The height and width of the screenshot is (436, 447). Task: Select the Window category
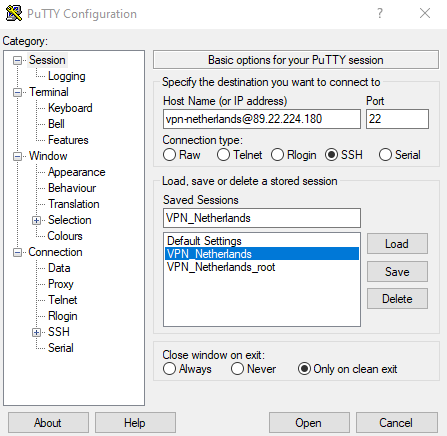coord(48,156)
